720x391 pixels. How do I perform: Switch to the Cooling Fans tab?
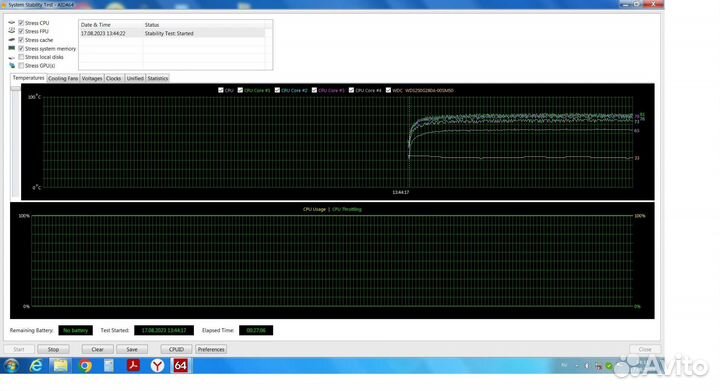[x=63, y=78]
